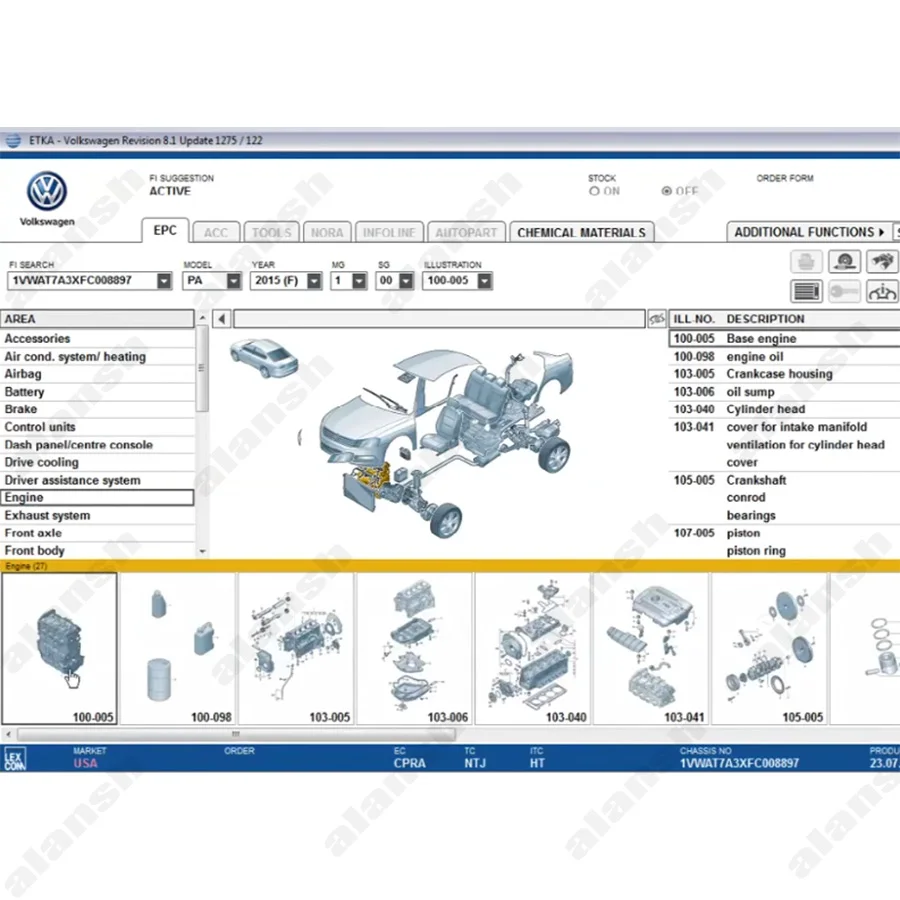Image resolution: width=900 pixels, height=900 pixels.
Task: Select the Drive cooling area
Action: (97, 462)
